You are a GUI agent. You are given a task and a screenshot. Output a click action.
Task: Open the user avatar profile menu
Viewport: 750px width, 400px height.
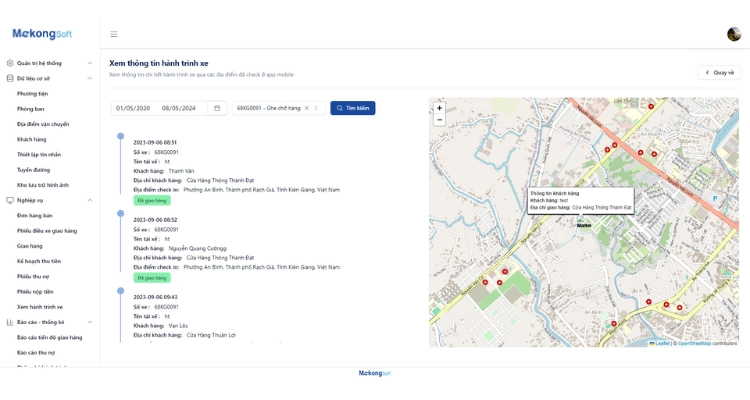(734, 34)
